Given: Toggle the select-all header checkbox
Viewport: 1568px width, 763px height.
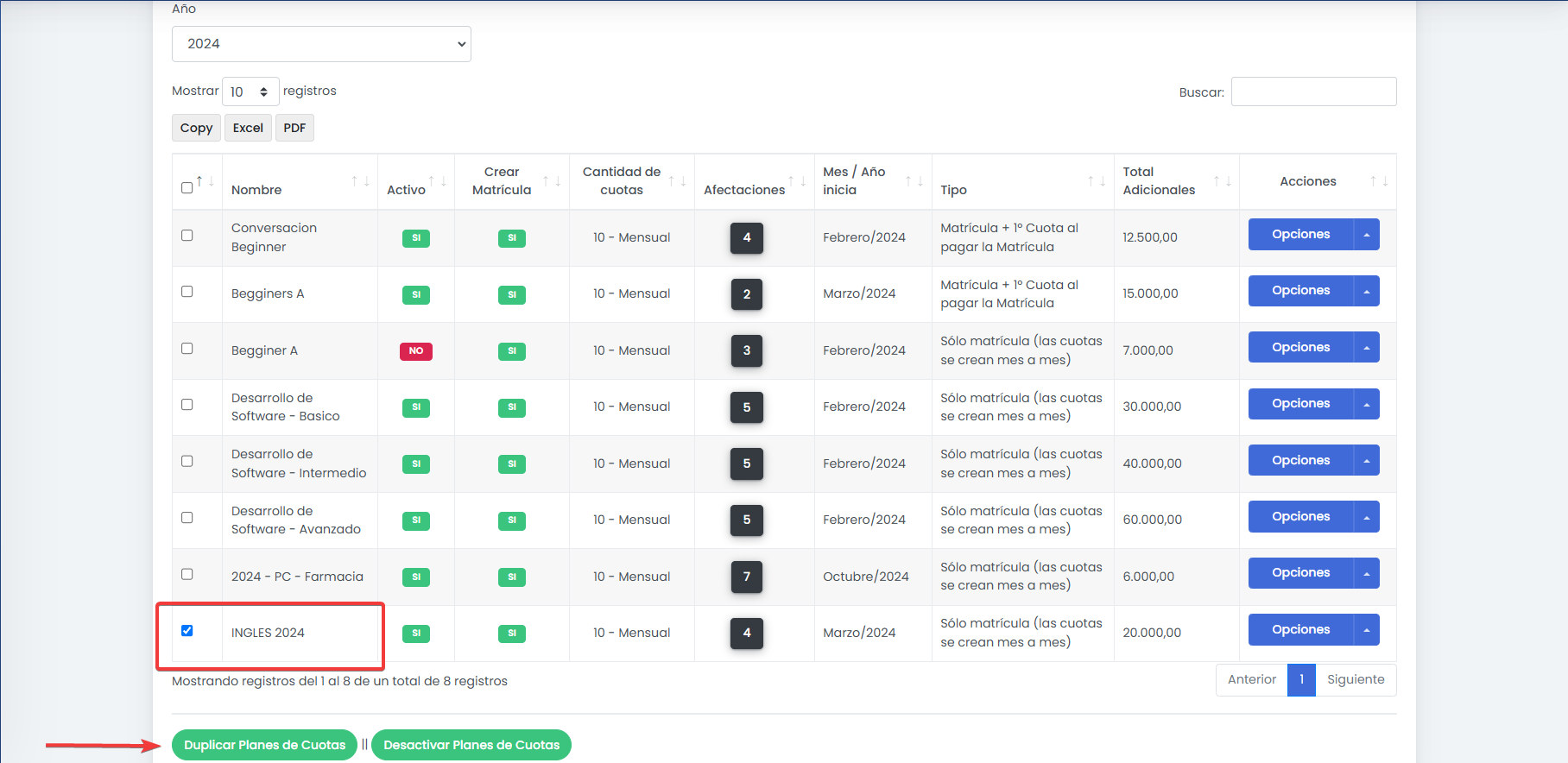Looking at the screenshot, I should point(187,187).
